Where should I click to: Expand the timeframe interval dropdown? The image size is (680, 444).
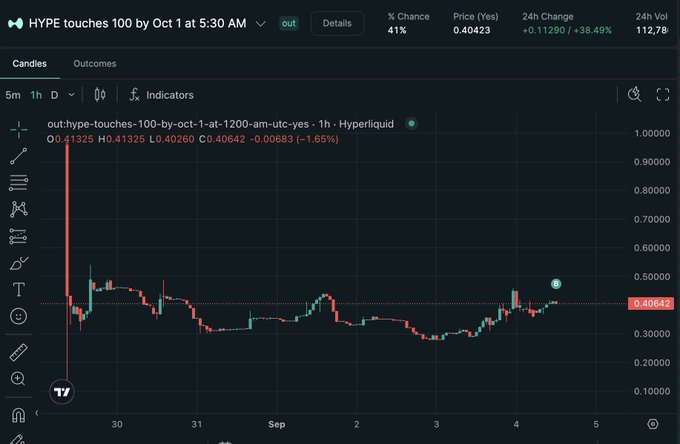tap(72, 95)
